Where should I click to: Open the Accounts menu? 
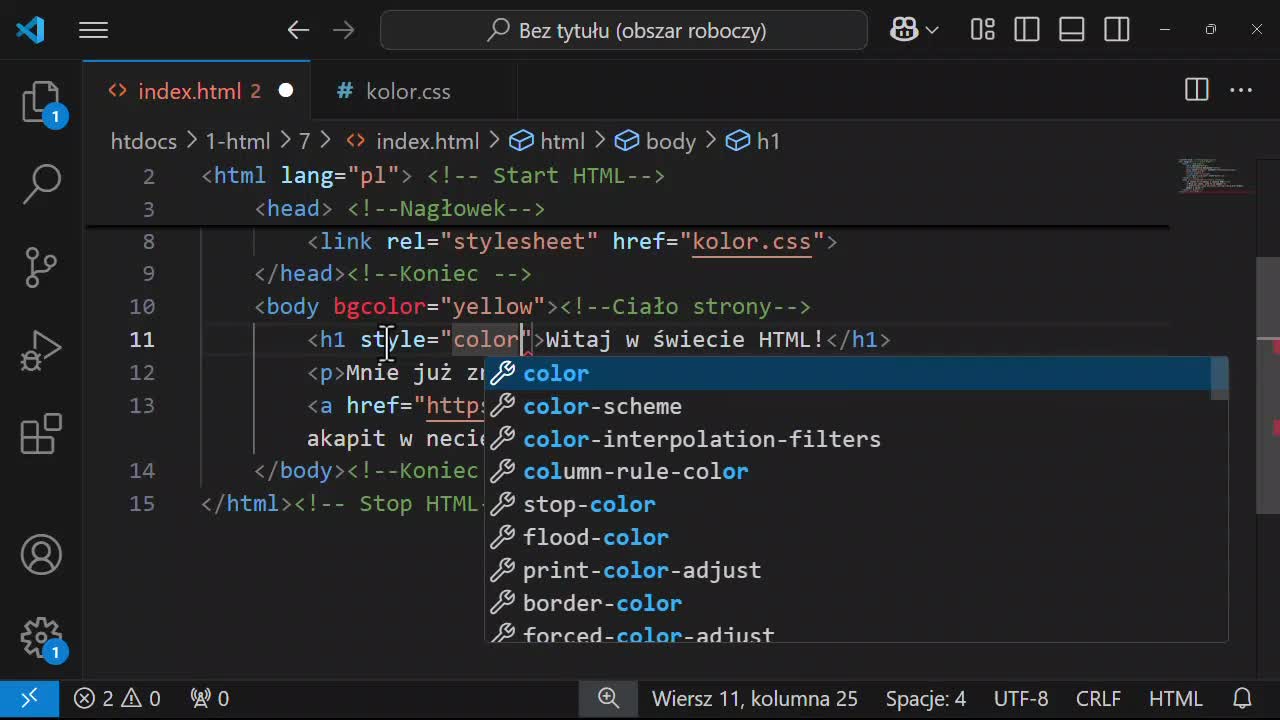pyautogui.click(x=42, y=555)
